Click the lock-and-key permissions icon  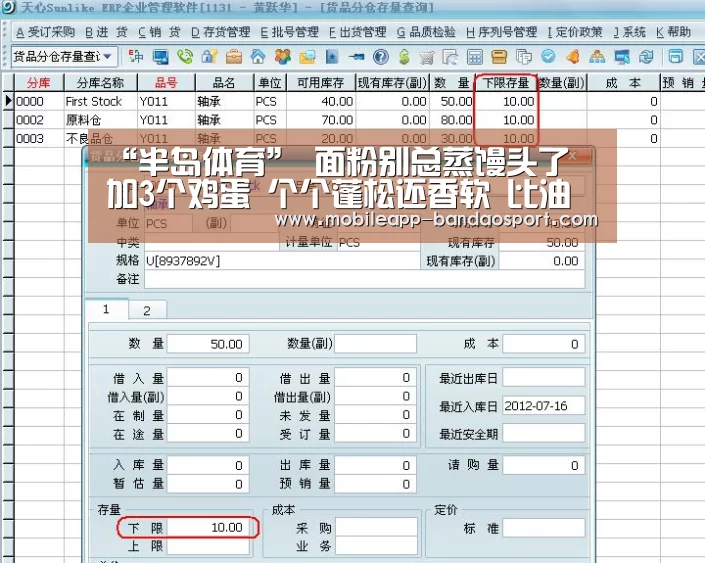coord(209,57)
